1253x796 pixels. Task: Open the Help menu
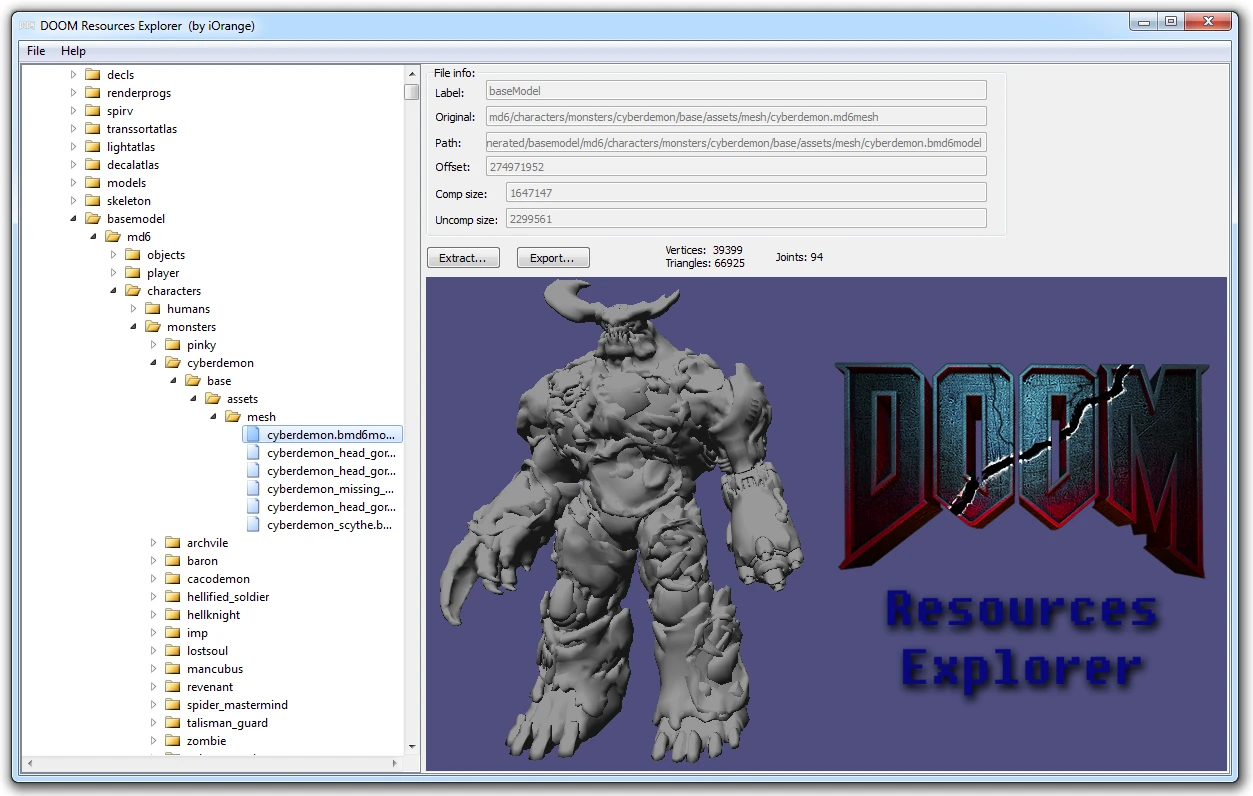point(72,51)
